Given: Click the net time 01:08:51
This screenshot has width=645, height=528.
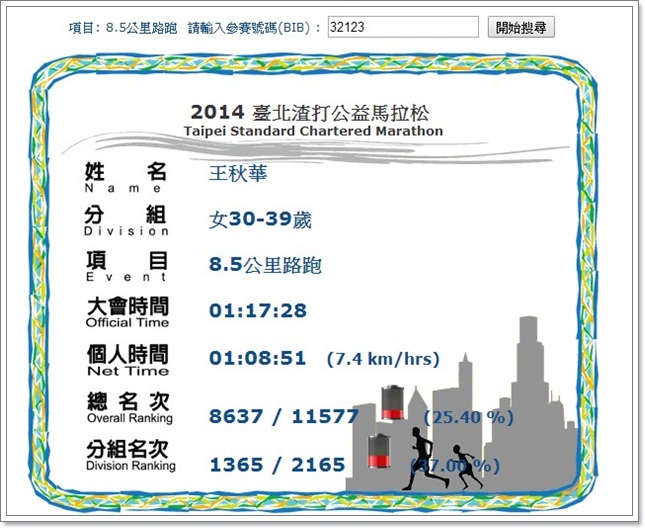Looking at the screenshot, I should pyautogui.click(x=258, y=358).
